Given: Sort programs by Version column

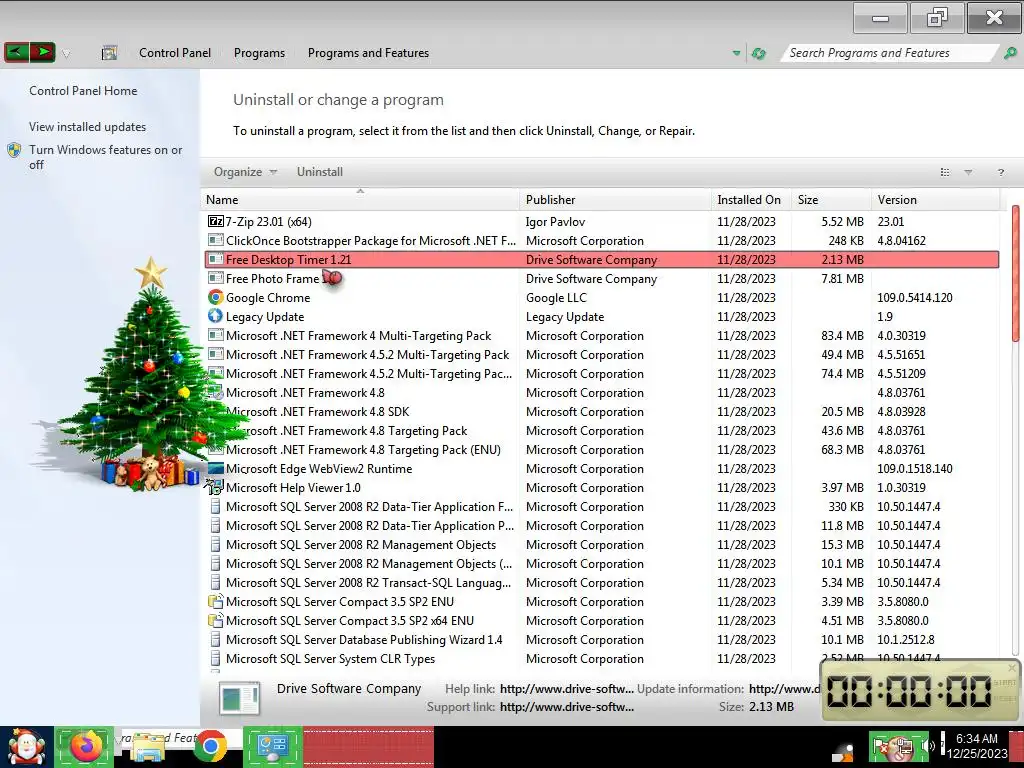Looking at the screenshot, I should pyautogui.click(x=935, y=200).
